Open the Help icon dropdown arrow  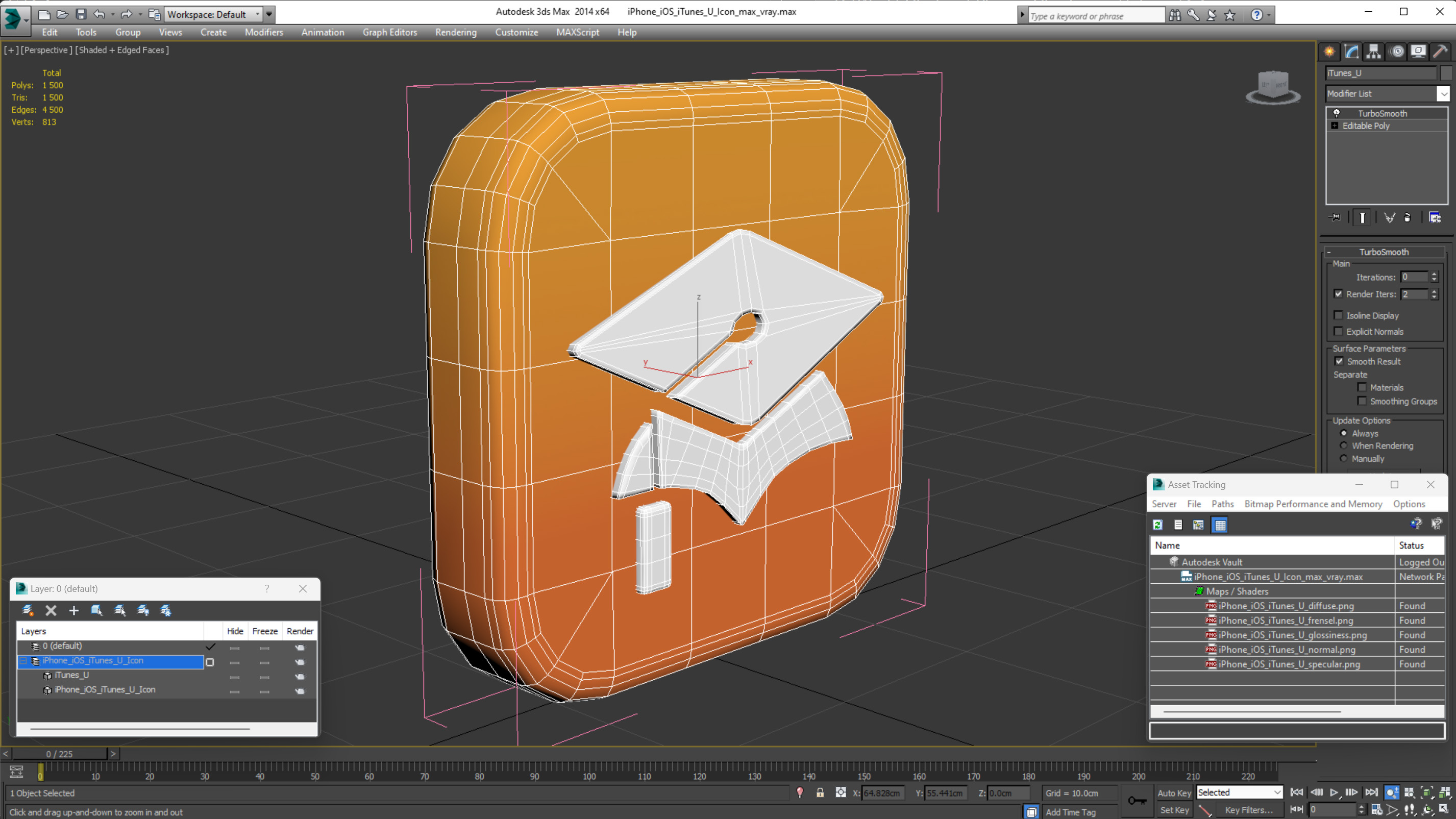[1270, 15]
